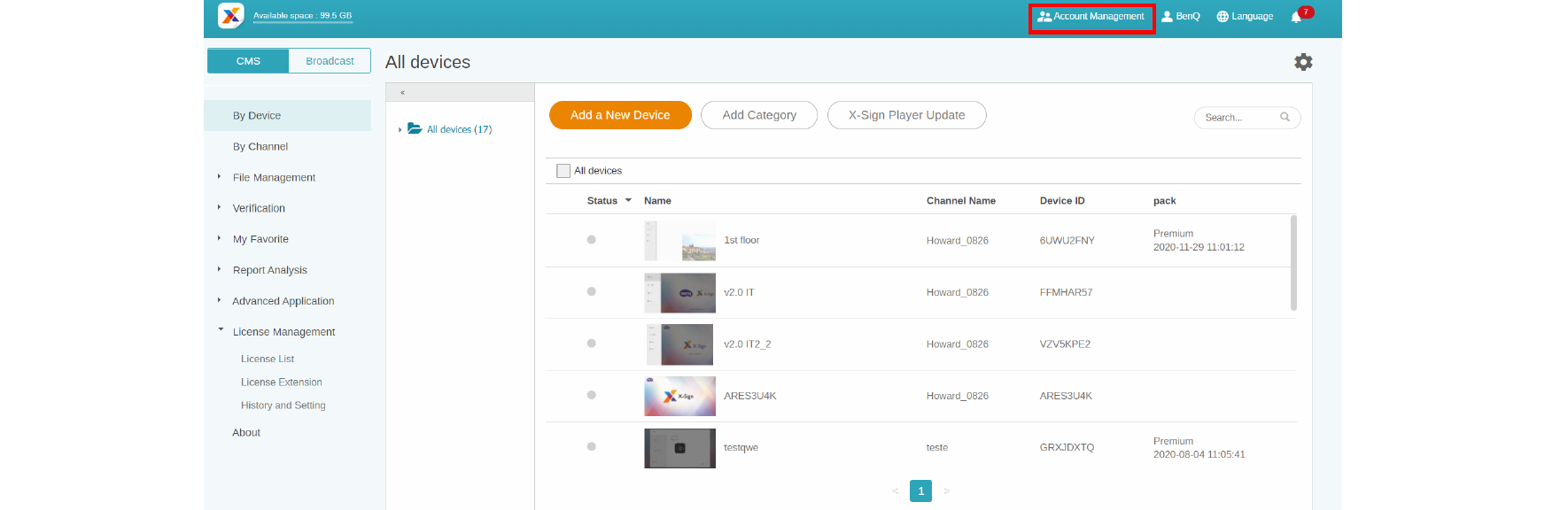This screenshot has width=1568, height=510.
Task: Click the search magnifier icon
Action: click(x=1285, y=117)
